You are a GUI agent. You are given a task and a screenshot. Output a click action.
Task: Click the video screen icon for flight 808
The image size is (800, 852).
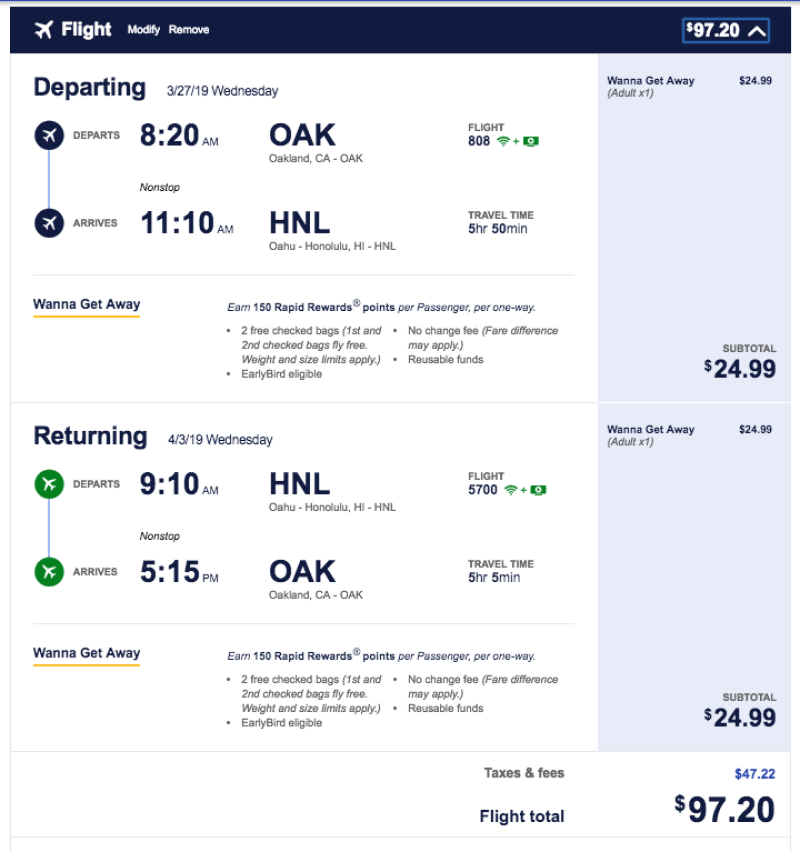(531, 142)
